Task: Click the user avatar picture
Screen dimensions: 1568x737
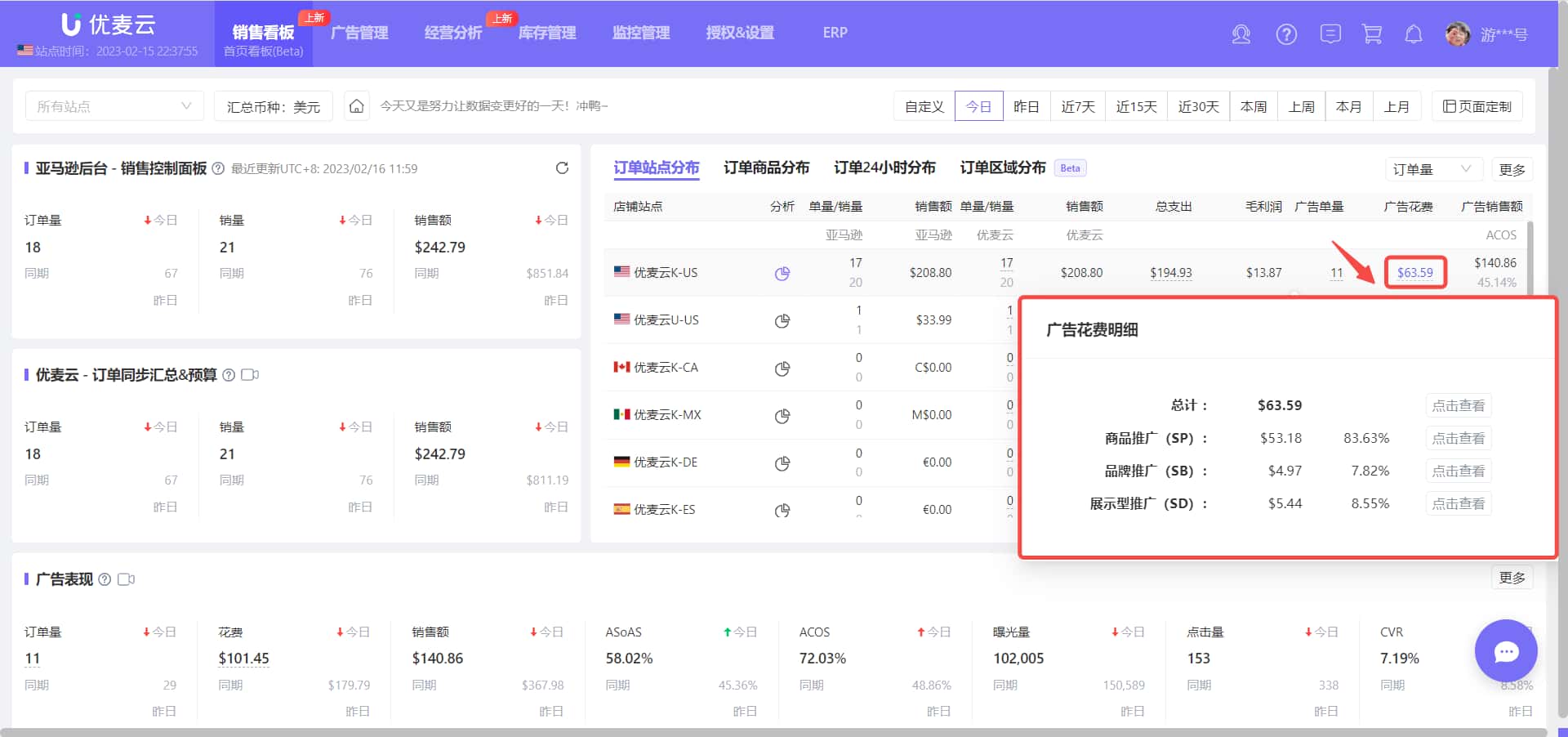Action: point(1458,34)
